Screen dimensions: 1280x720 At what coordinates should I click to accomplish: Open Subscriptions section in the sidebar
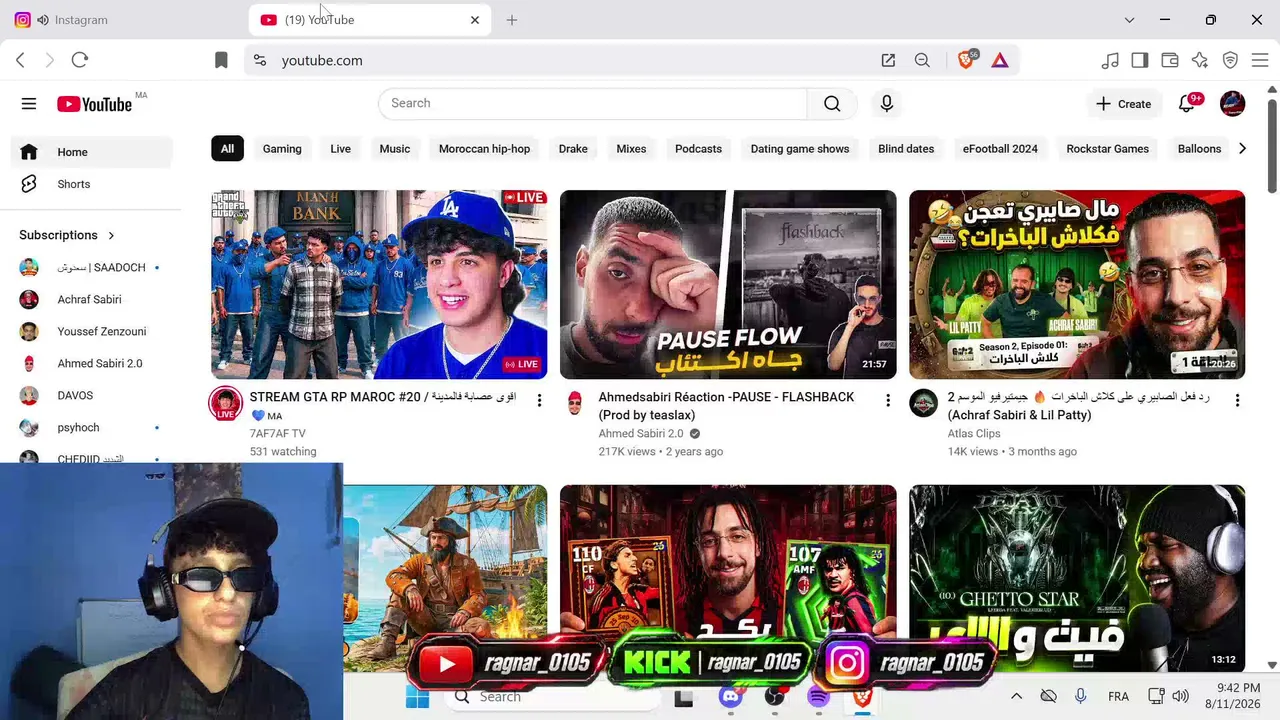click(x=67, y=235)
